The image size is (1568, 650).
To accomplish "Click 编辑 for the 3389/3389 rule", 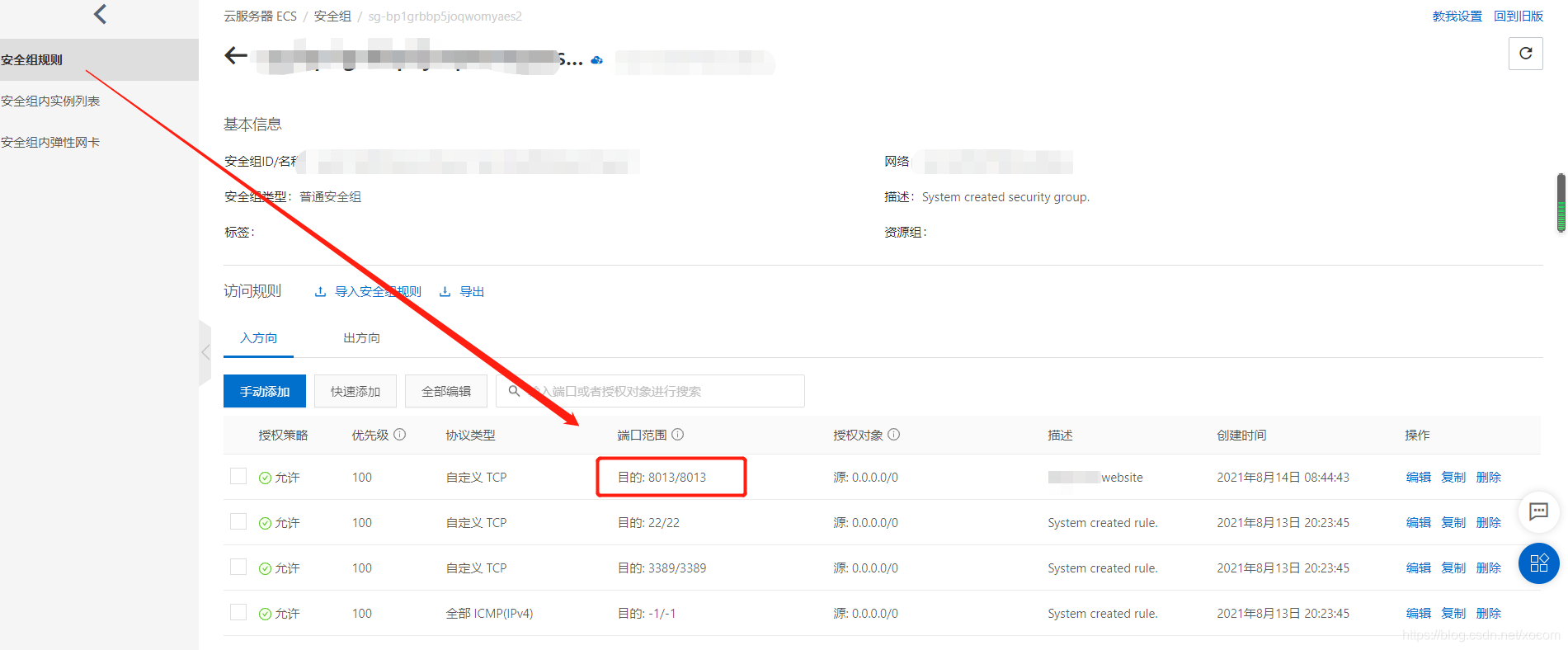I will point(1419,568).
